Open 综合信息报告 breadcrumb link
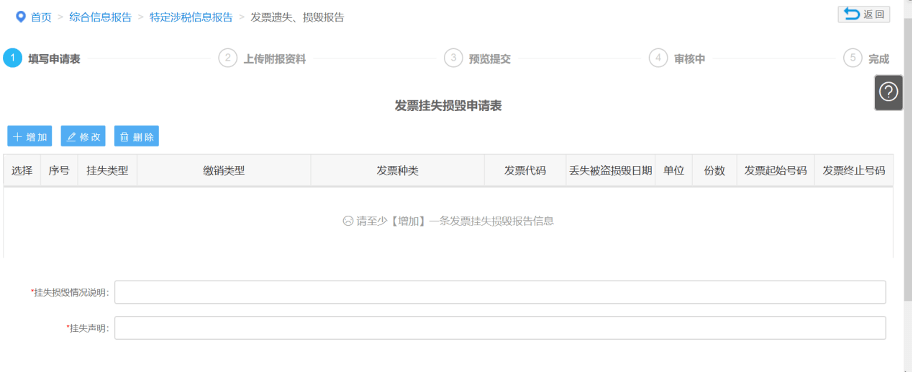Screen dimensions: 912x372 101,17
